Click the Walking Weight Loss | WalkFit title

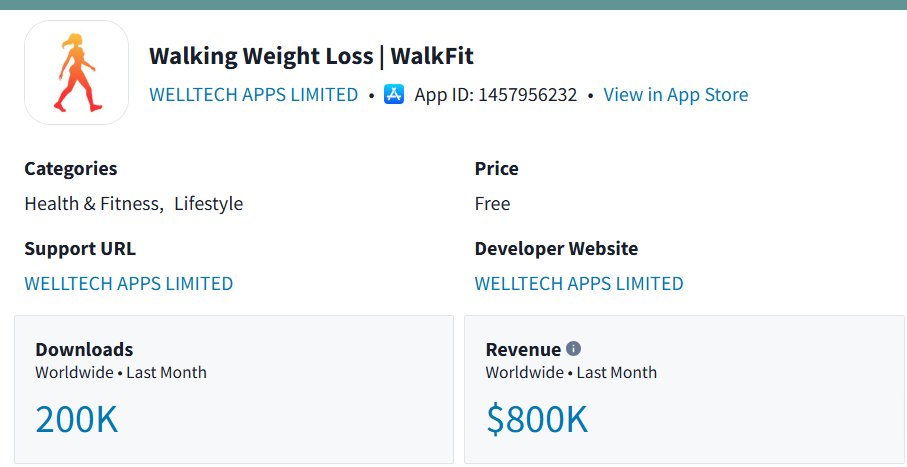(311, 56)
